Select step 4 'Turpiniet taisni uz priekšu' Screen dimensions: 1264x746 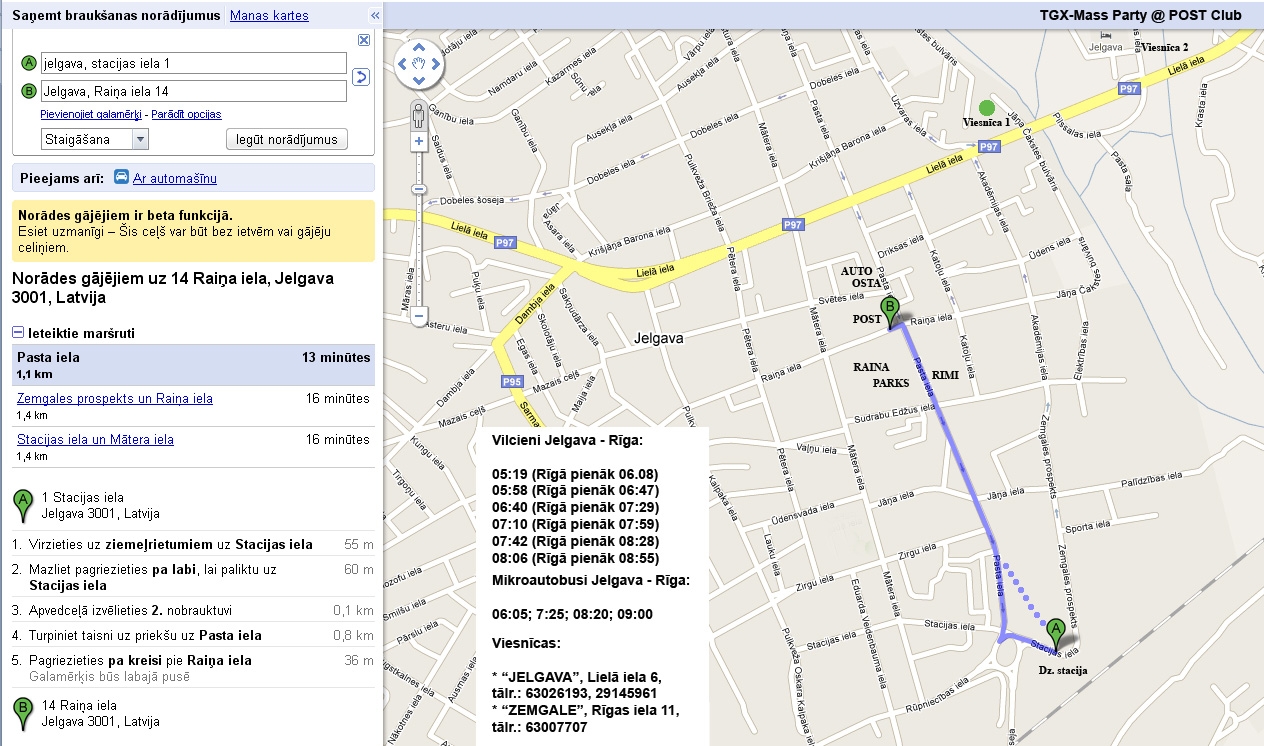click(x=193, y=635)
